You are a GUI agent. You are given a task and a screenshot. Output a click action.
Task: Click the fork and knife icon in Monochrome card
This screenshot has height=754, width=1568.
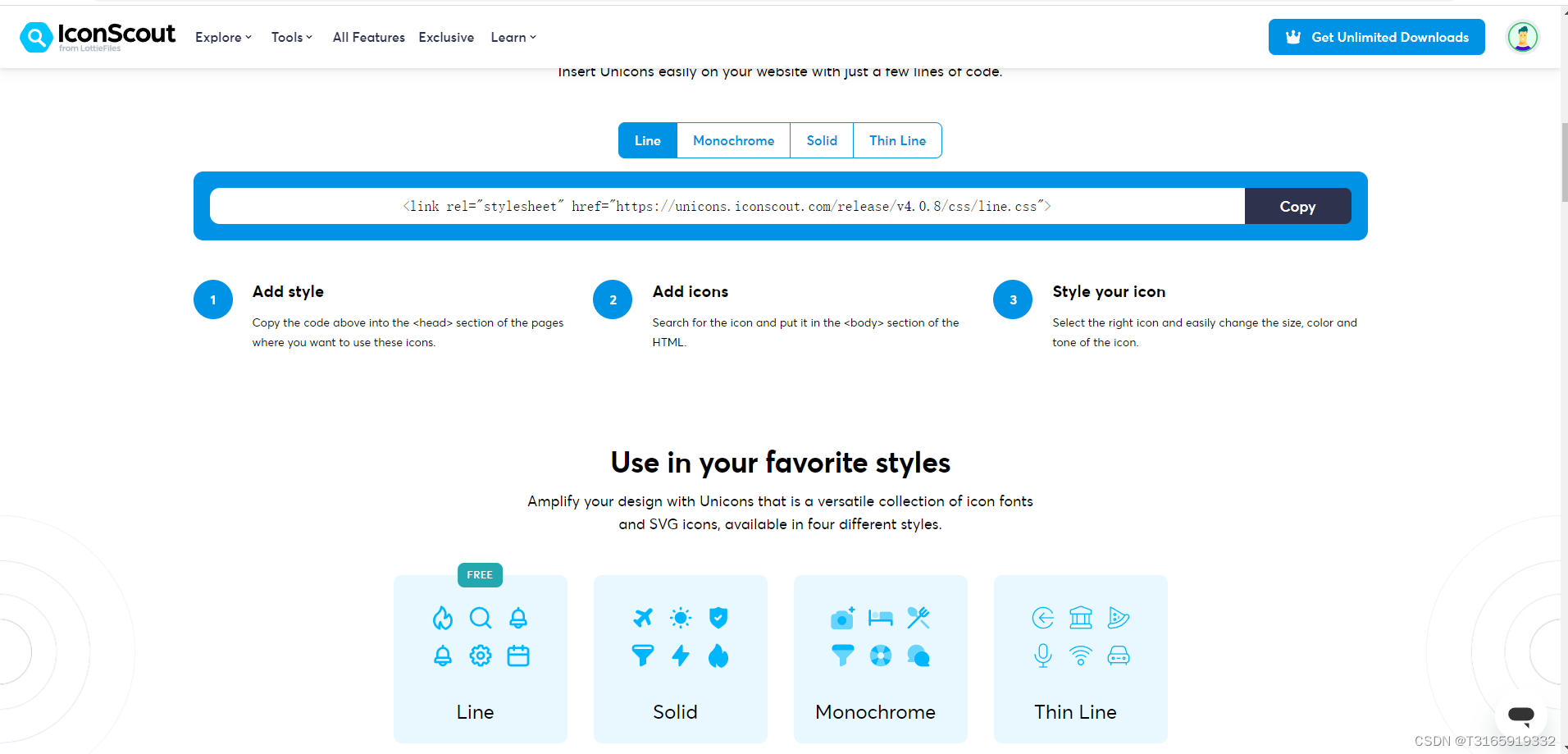[x=918, y=617]
